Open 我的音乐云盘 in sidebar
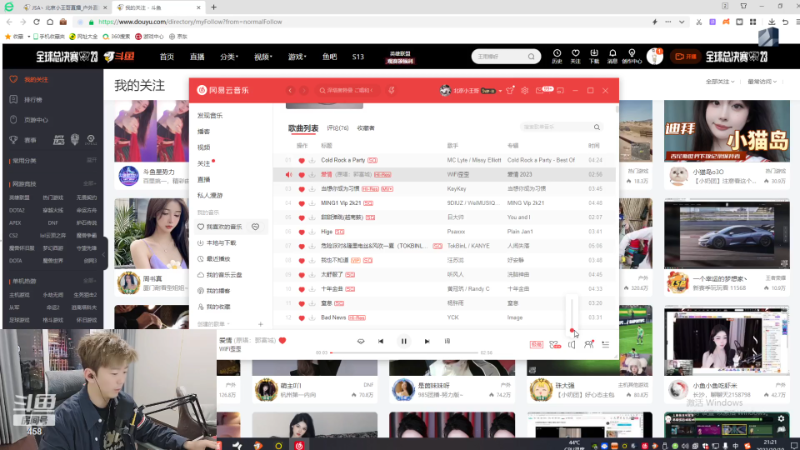The image size is (800, 450). coord(224,275)
